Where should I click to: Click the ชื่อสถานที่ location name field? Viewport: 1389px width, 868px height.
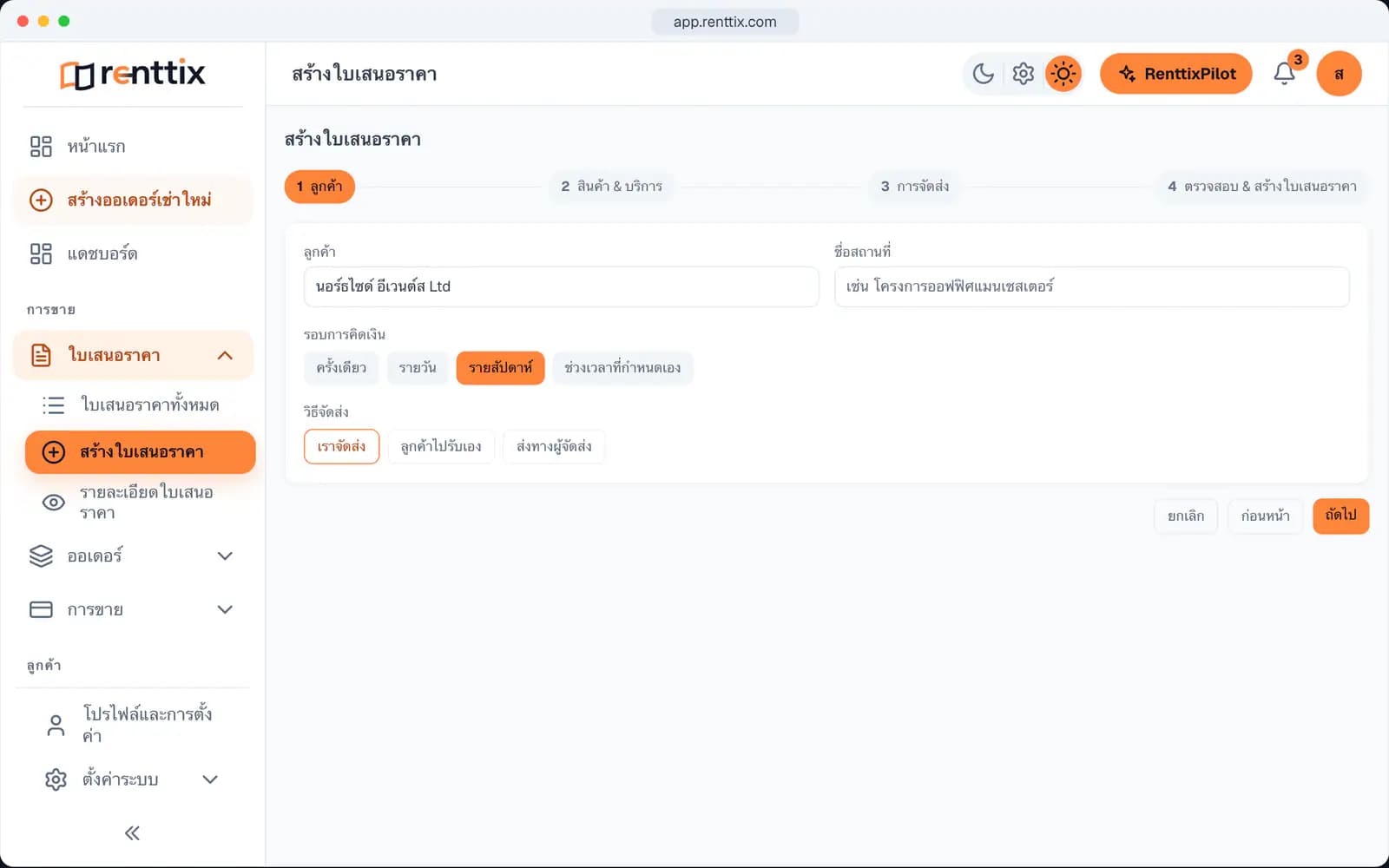click(x=1091, y=286)
